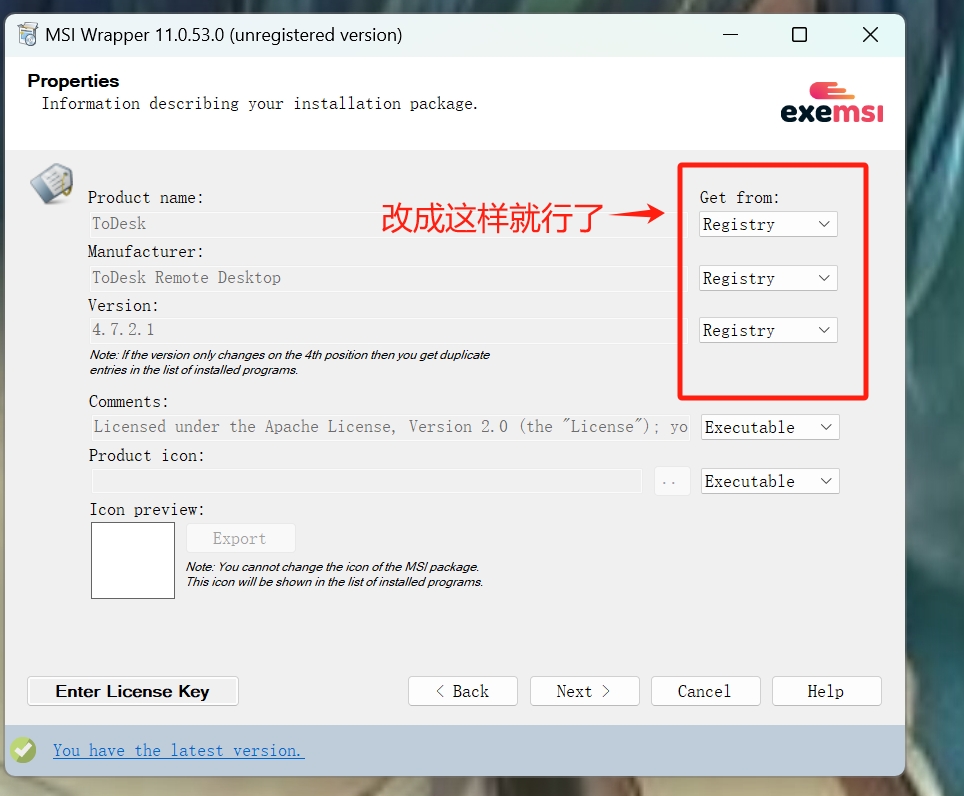Click the 'Get from:' label
The width and height of the screenshot is (964, 796).
tap(740, 198)
